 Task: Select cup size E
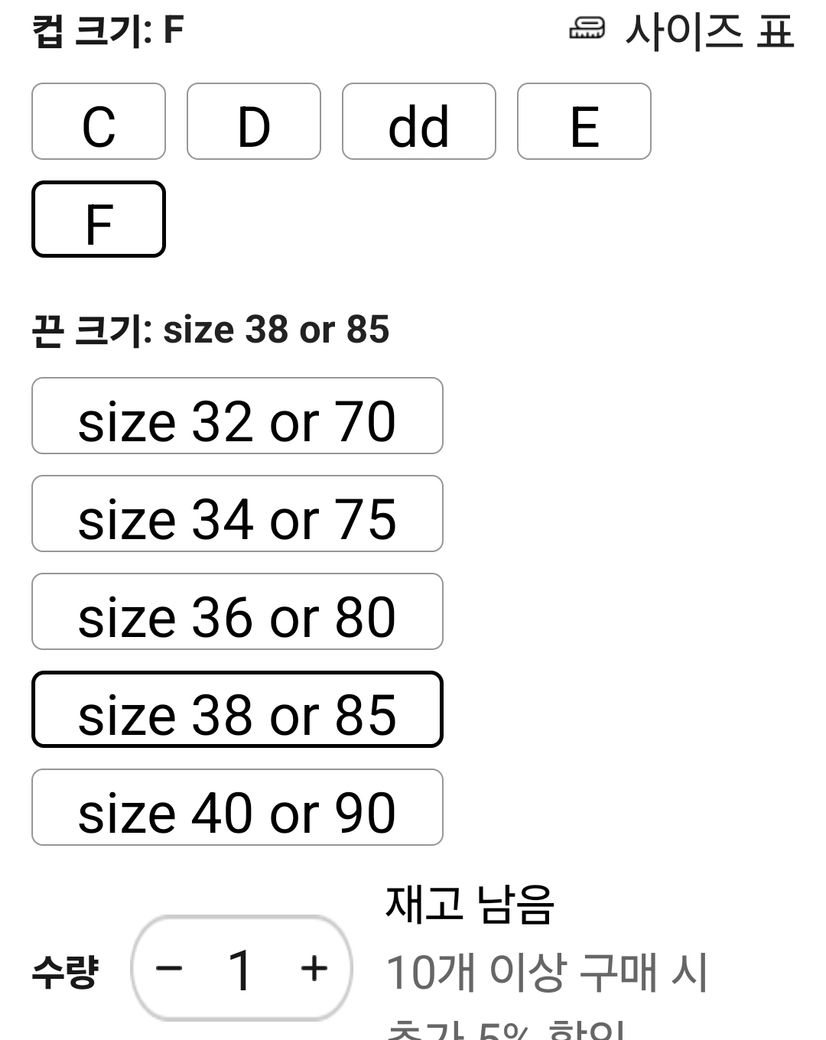point(584,122)
